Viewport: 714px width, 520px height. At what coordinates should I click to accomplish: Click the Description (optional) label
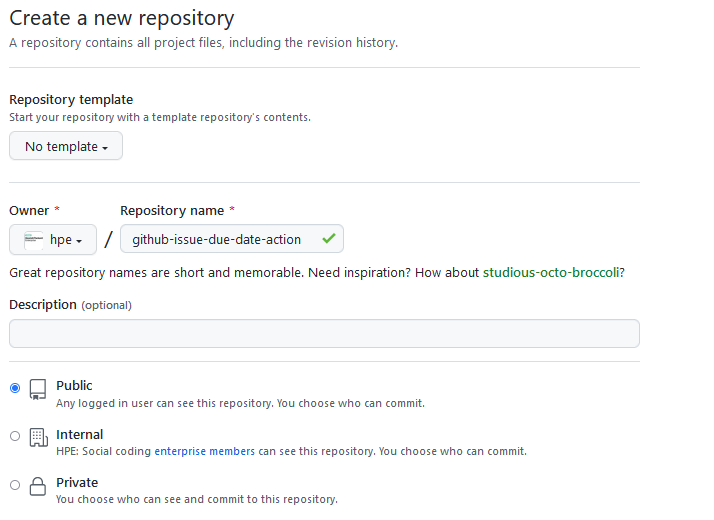point(71,305)
